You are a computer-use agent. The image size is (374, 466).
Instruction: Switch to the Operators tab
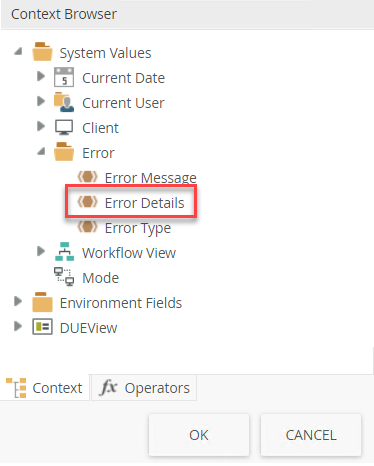144,388
